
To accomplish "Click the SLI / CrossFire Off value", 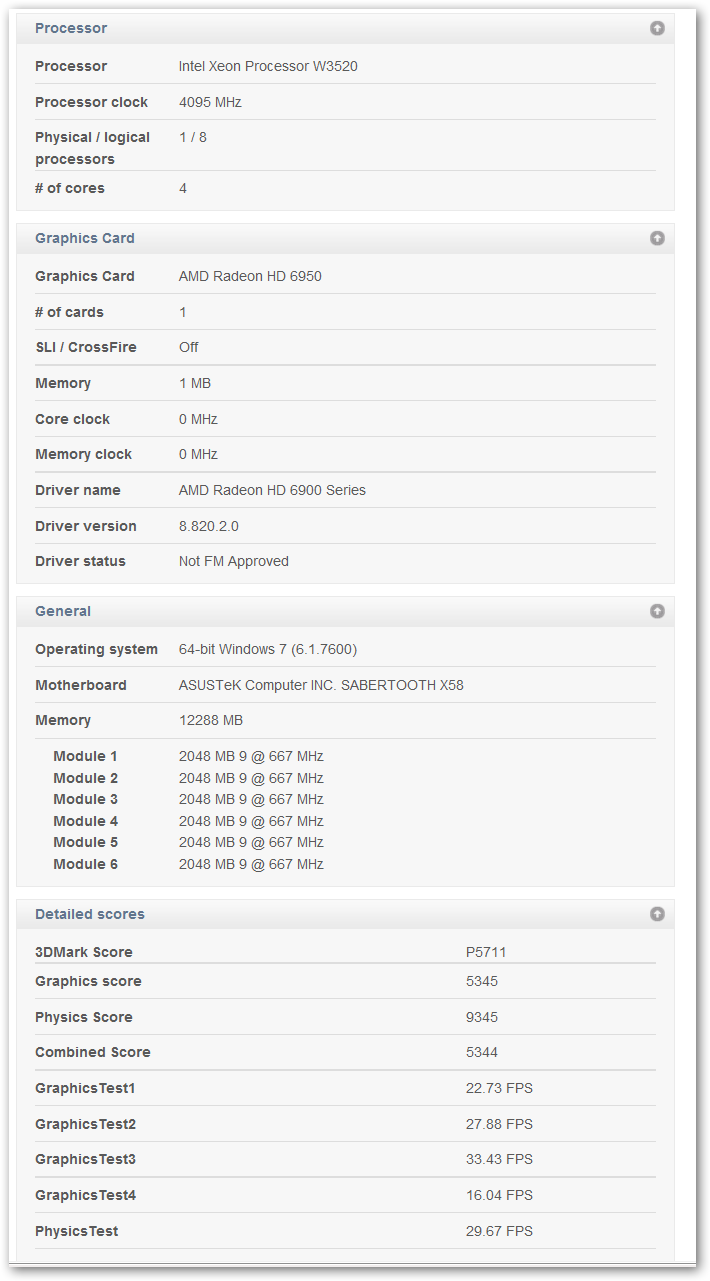I will pos(189,347).
